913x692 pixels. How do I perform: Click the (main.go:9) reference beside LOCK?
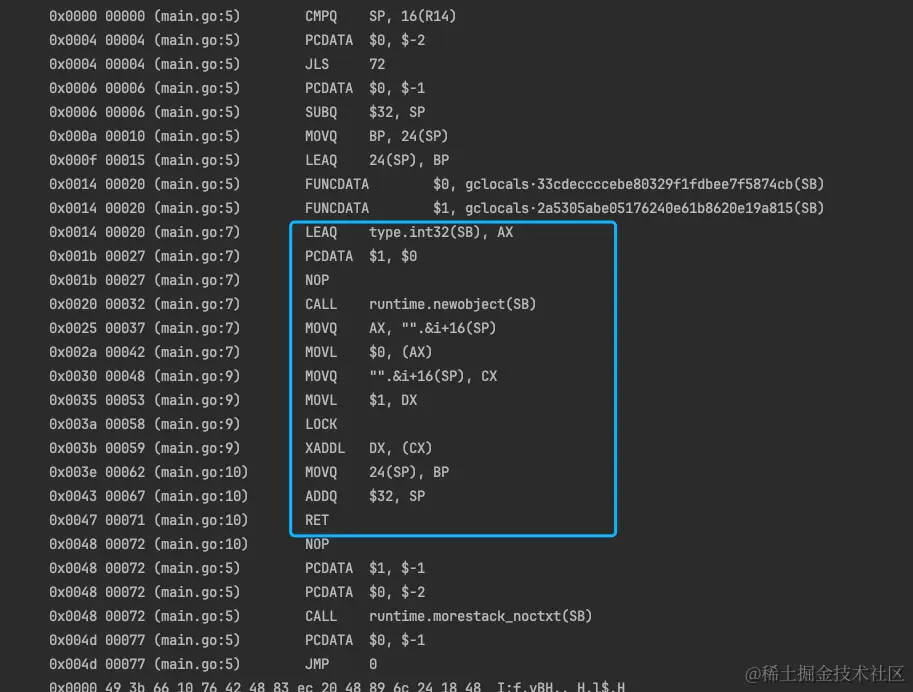tap(197, 424)
